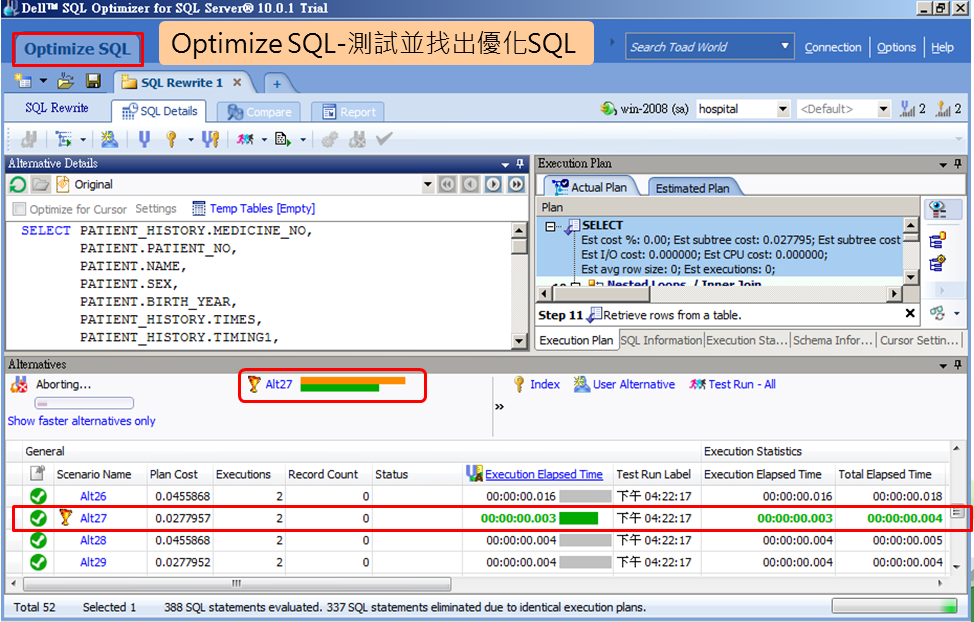The height and width of the screenshot is (622, 974).
Task: Click the win-2008 connection icon
Action: [x=608, y=109]
